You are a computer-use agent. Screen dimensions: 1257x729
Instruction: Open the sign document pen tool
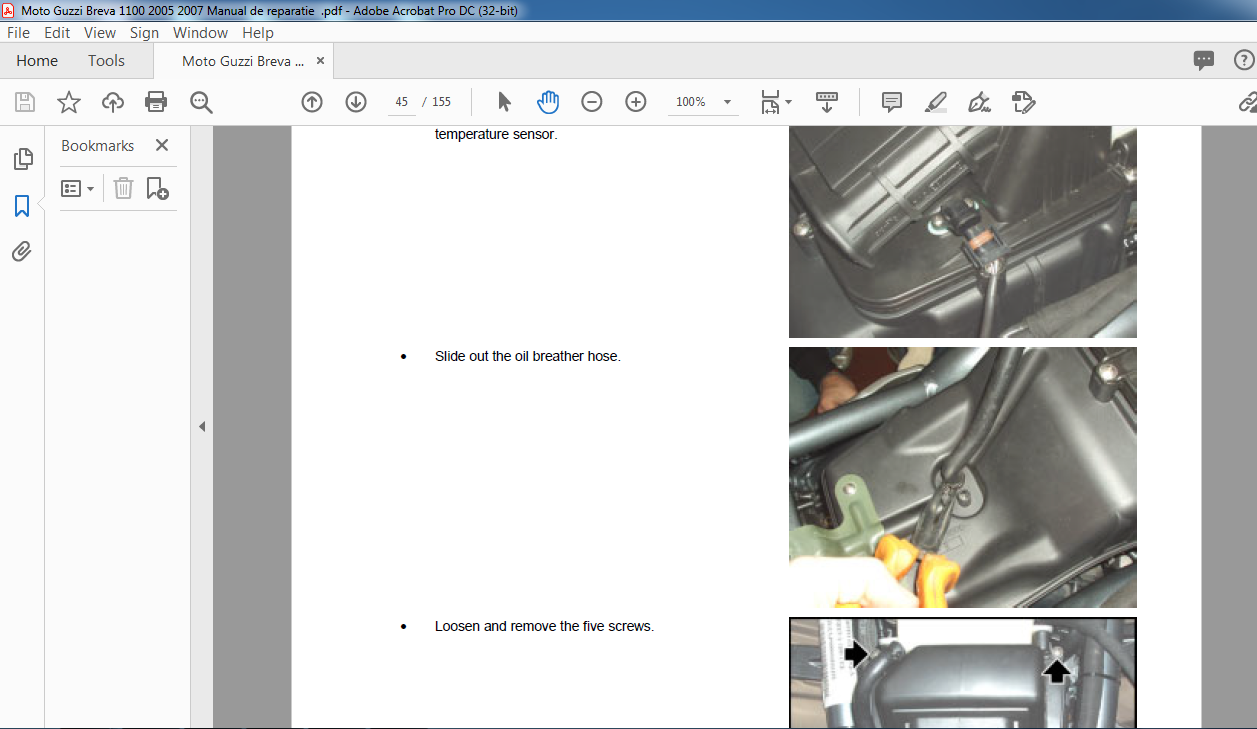(979, 102)
